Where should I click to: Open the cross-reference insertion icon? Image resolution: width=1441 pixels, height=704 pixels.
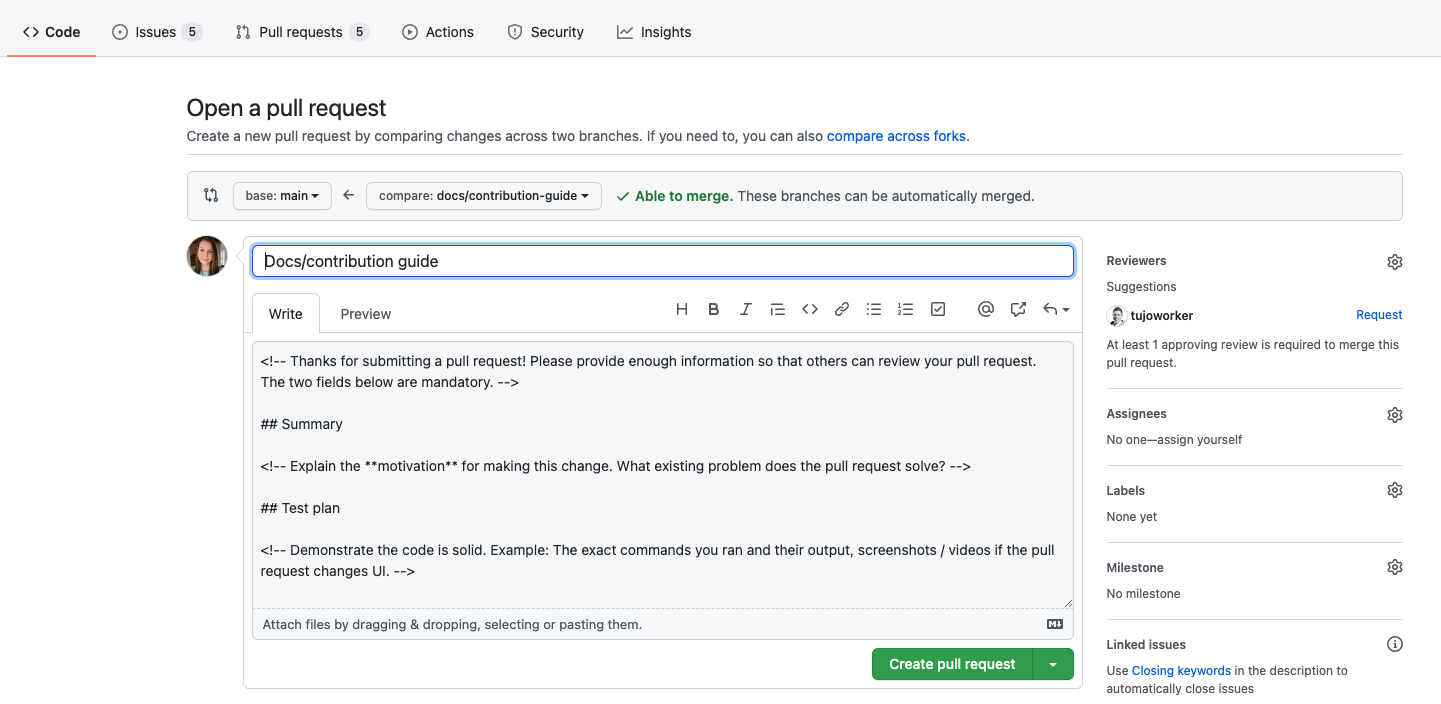[1017, 309]
